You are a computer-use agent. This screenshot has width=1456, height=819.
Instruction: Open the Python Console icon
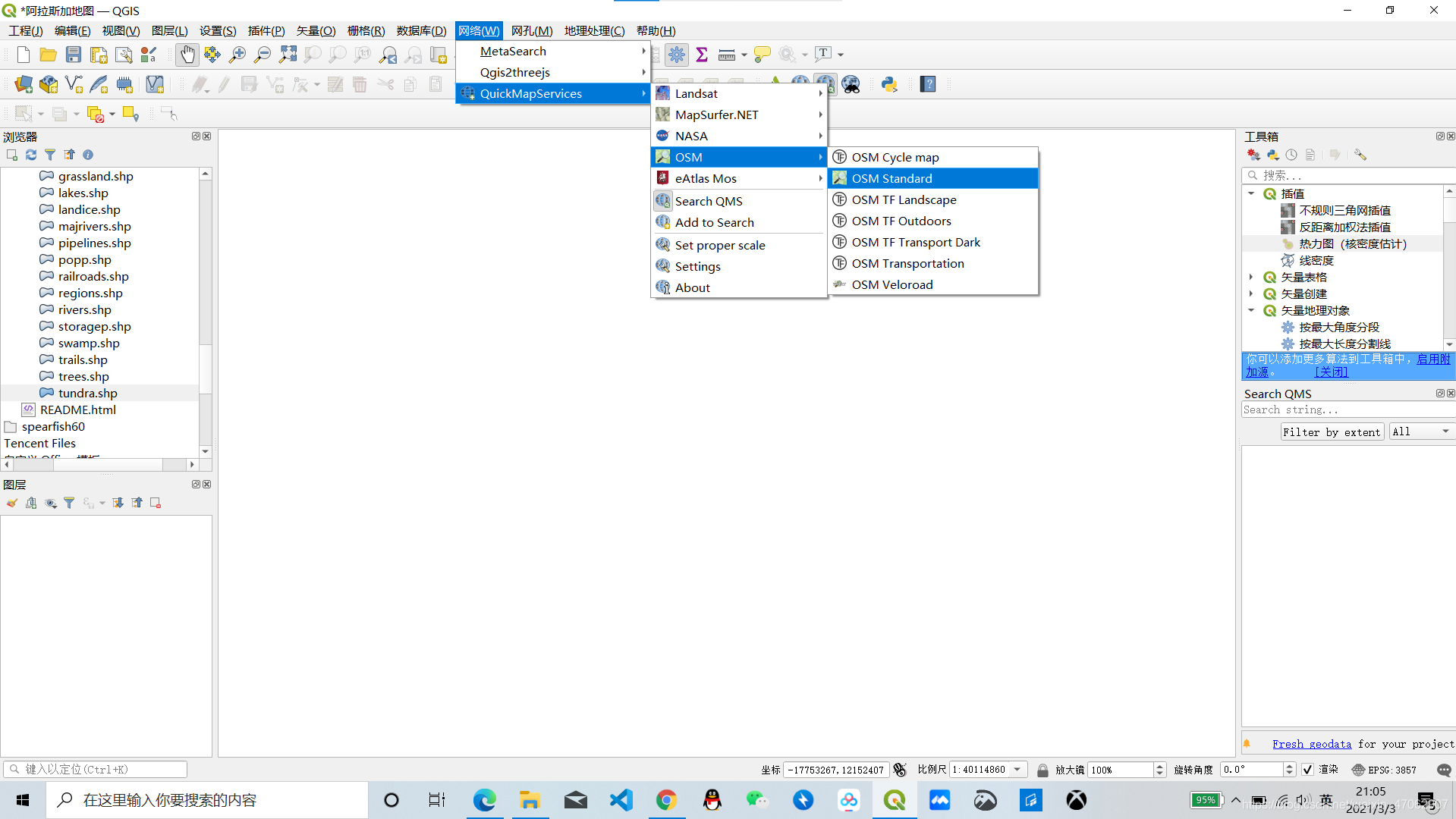tap(889, 84)
